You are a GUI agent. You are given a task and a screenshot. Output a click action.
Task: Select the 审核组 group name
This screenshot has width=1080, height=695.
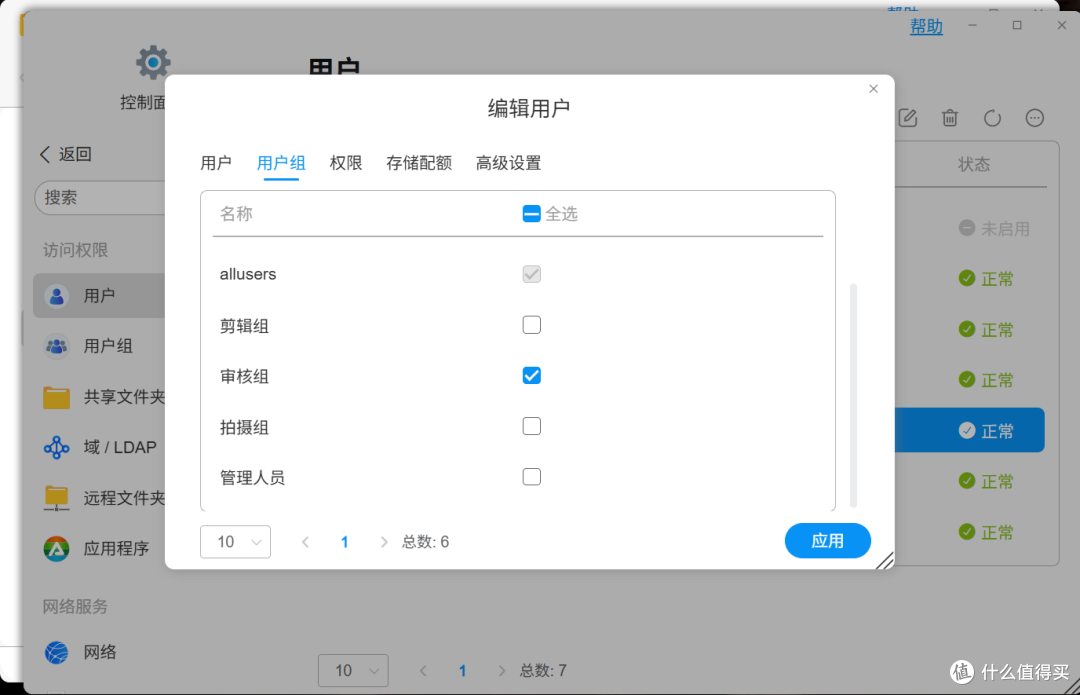click(244, 376)
